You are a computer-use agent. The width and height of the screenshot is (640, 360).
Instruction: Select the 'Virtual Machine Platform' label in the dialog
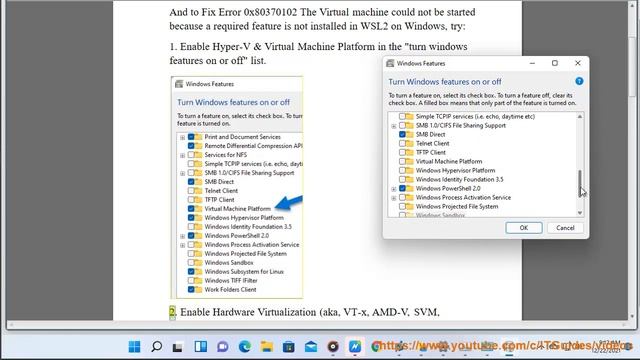tap(449, 161)
